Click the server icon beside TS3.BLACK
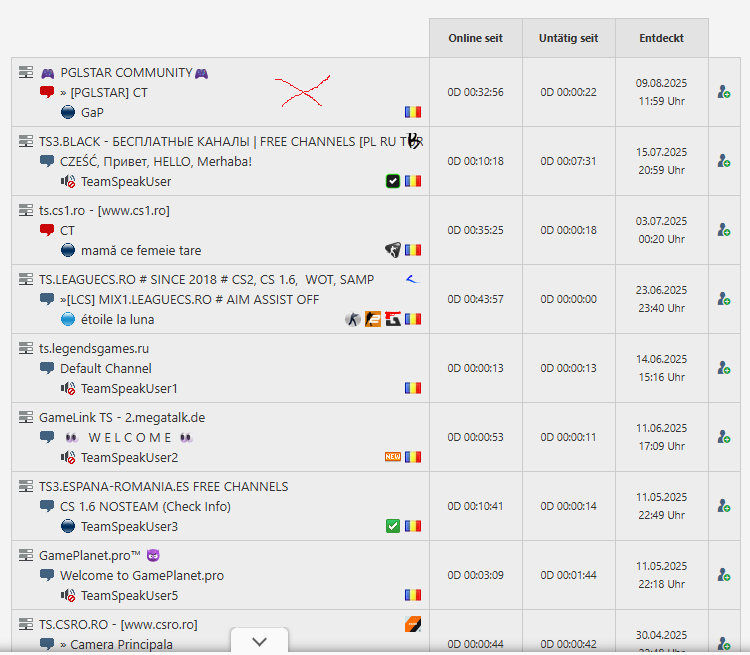 (x=26, y=142)
